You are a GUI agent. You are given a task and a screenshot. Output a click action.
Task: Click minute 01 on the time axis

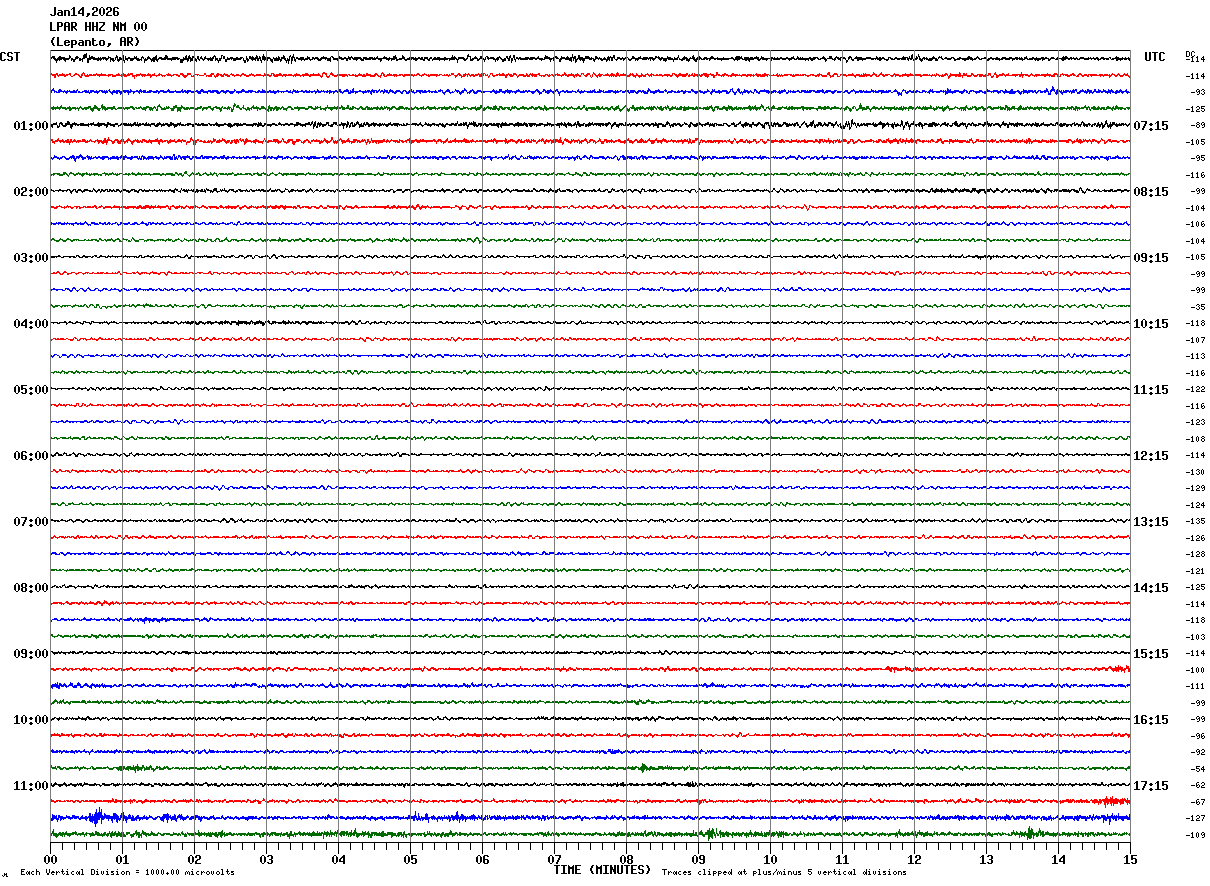(x=122, y=859)
